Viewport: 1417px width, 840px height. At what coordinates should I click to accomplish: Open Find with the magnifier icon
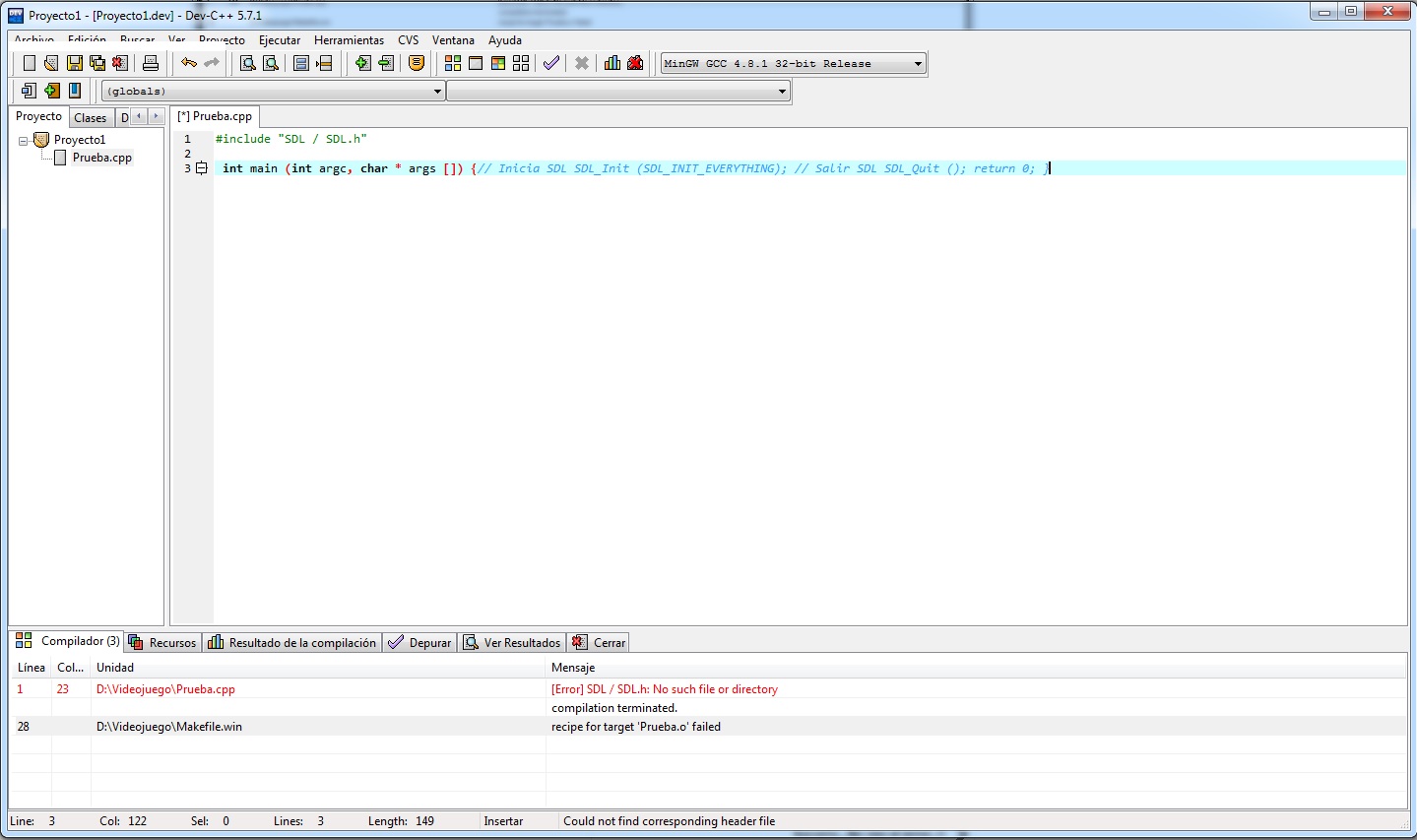(248, 63)
